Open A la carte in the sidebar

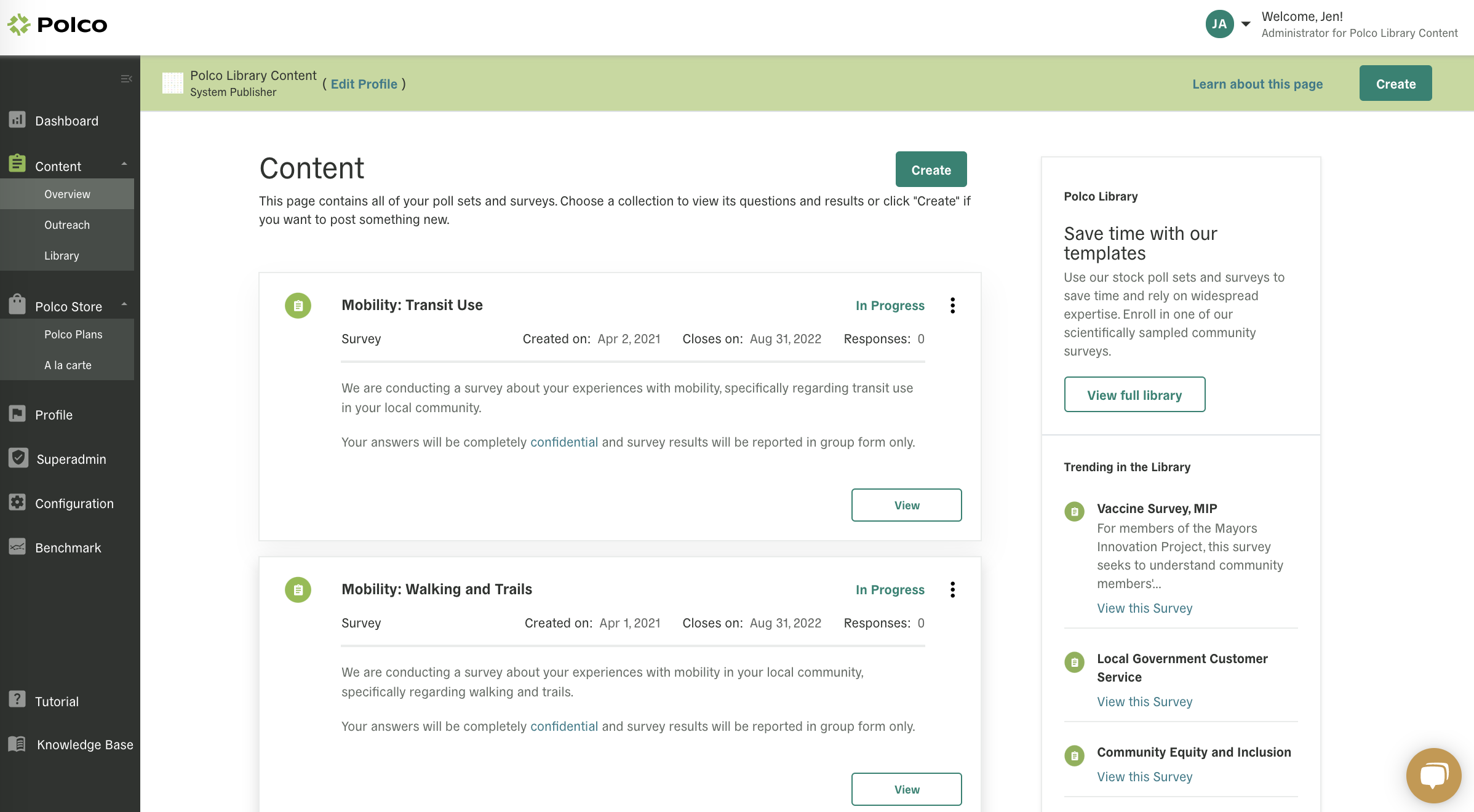[67, 365]
